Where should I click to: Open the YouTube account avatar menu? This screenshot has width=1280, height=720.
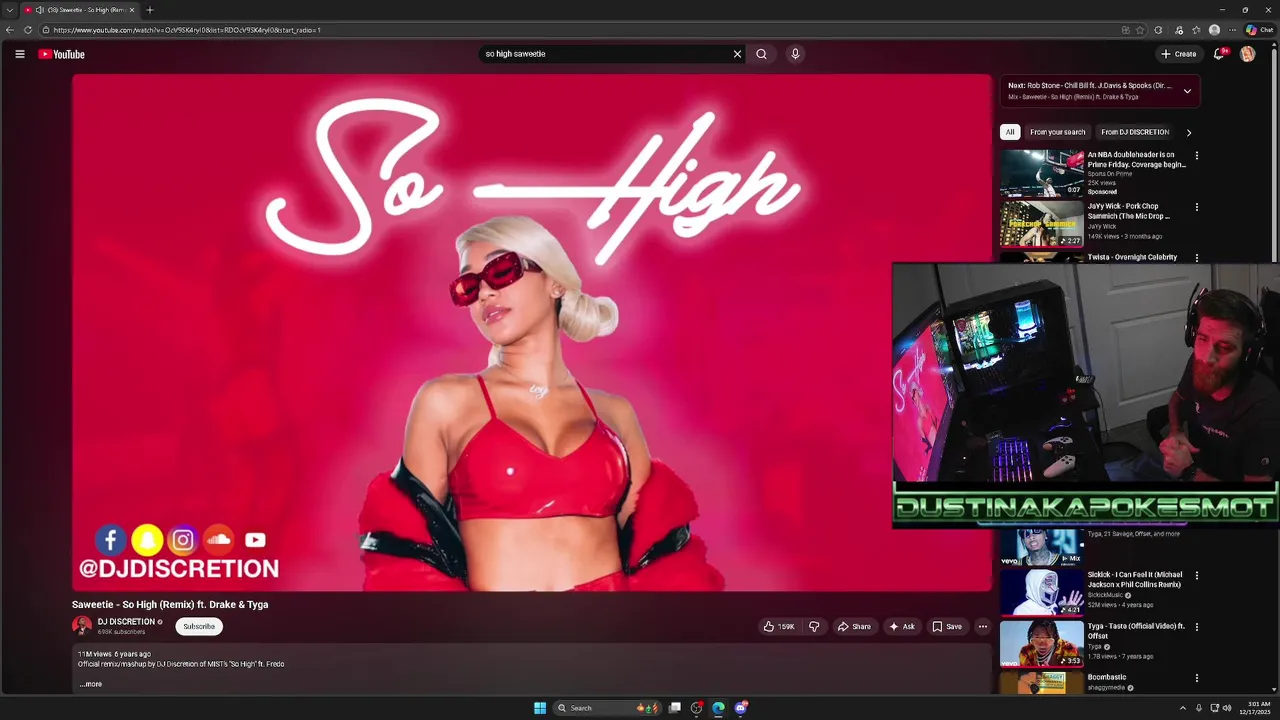coord(1247,54)
